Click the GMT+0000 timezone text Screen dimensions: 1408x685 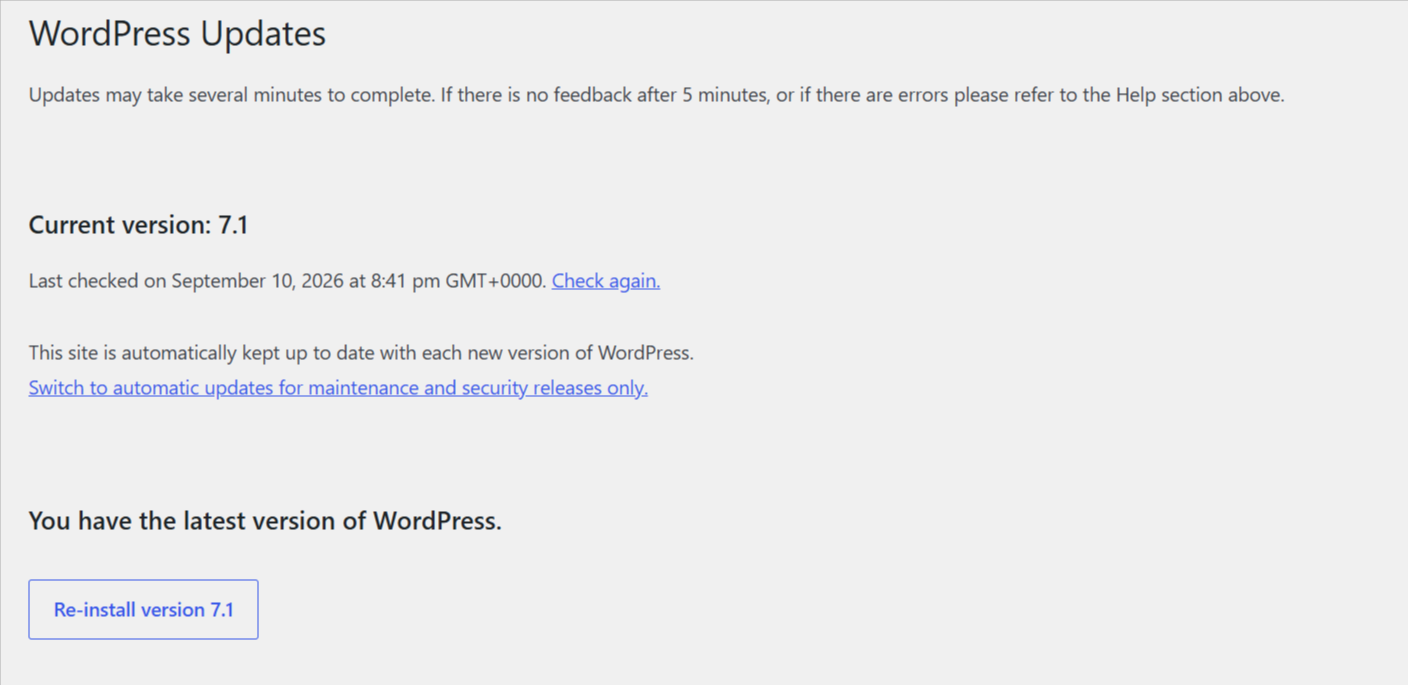pos(495,281)
